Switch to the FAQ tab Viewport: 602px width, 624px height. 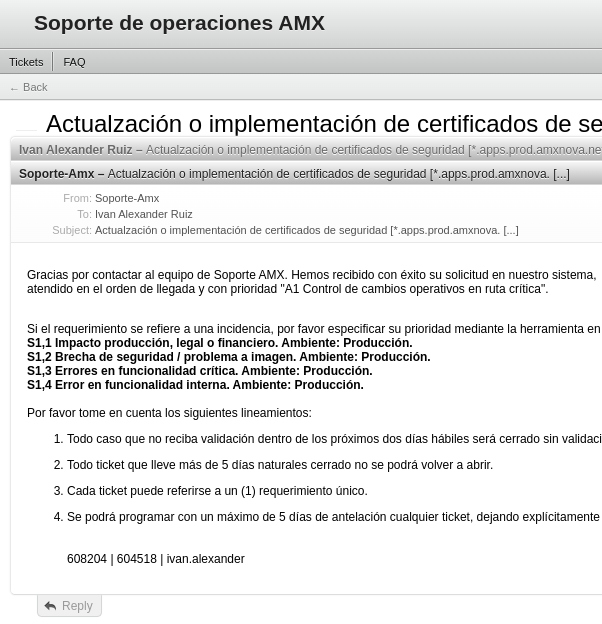(x=74, y=62)
